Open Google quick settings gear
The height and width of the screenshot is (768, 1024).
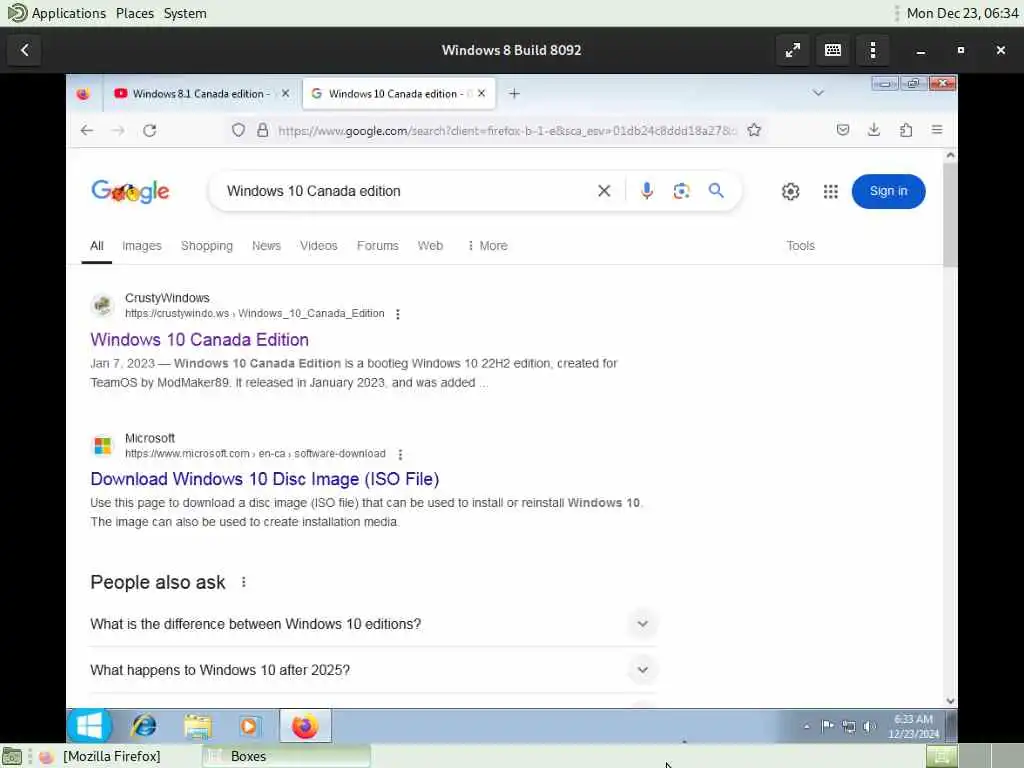(790, 191)
